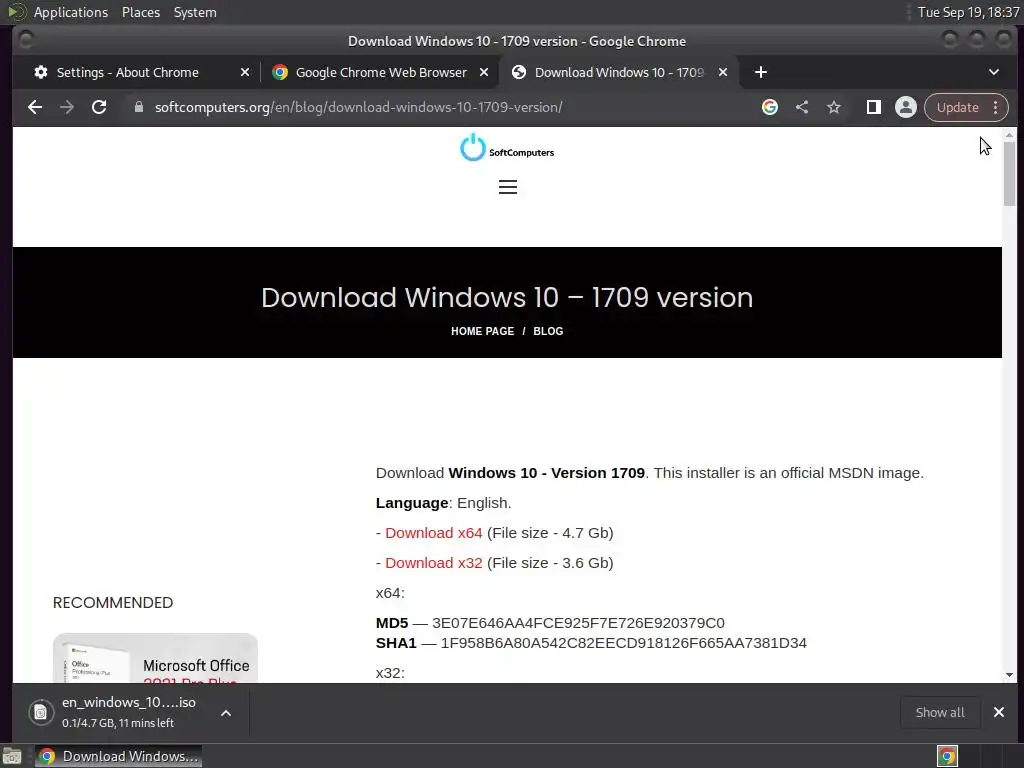The width and height of the screenshot is (1024, 768).
Task: Click the Download Windows taskbar window button
Action: [x=118, y=756]
